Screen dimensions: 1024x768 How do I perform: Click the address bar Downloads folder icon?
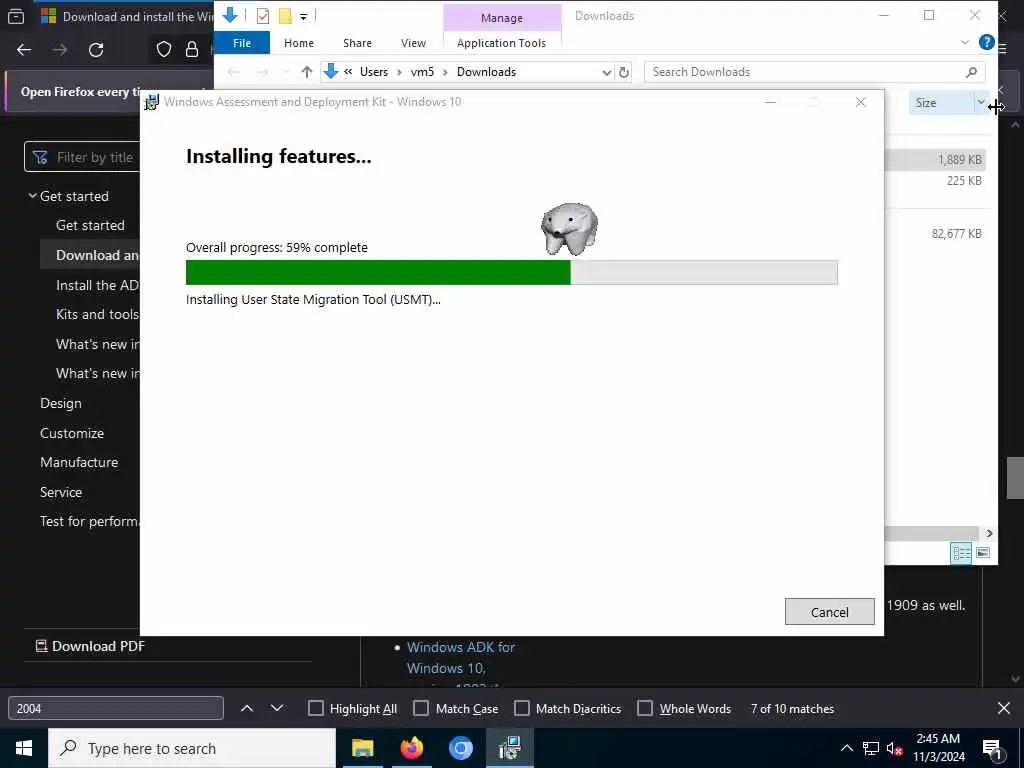pyautogui.click(x=331, y=71)
